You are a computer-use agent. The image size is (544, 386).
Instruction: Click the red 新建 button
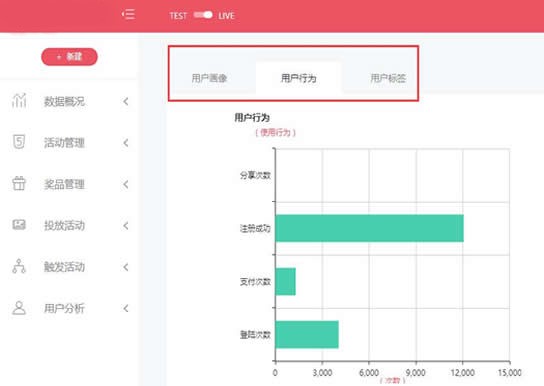(69, 57)
